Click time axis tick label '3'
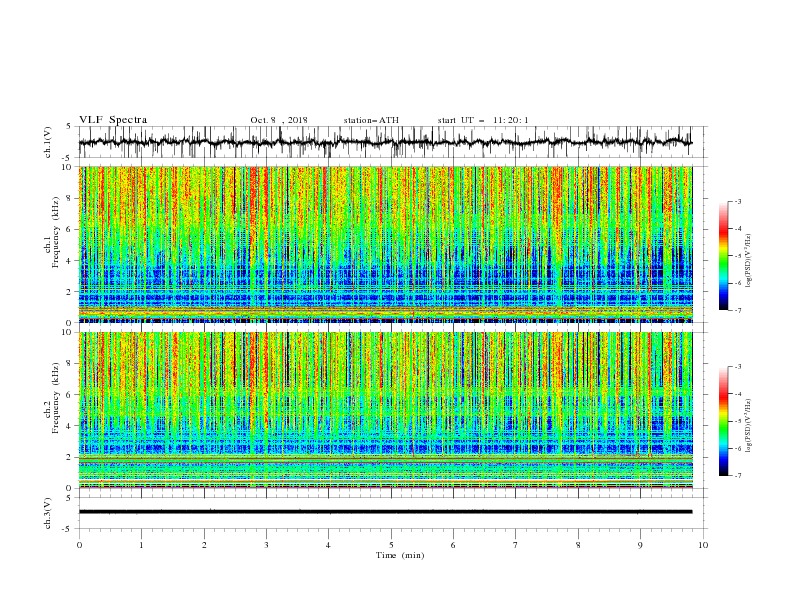Screen dimensions: 792x612 [266, 545]
